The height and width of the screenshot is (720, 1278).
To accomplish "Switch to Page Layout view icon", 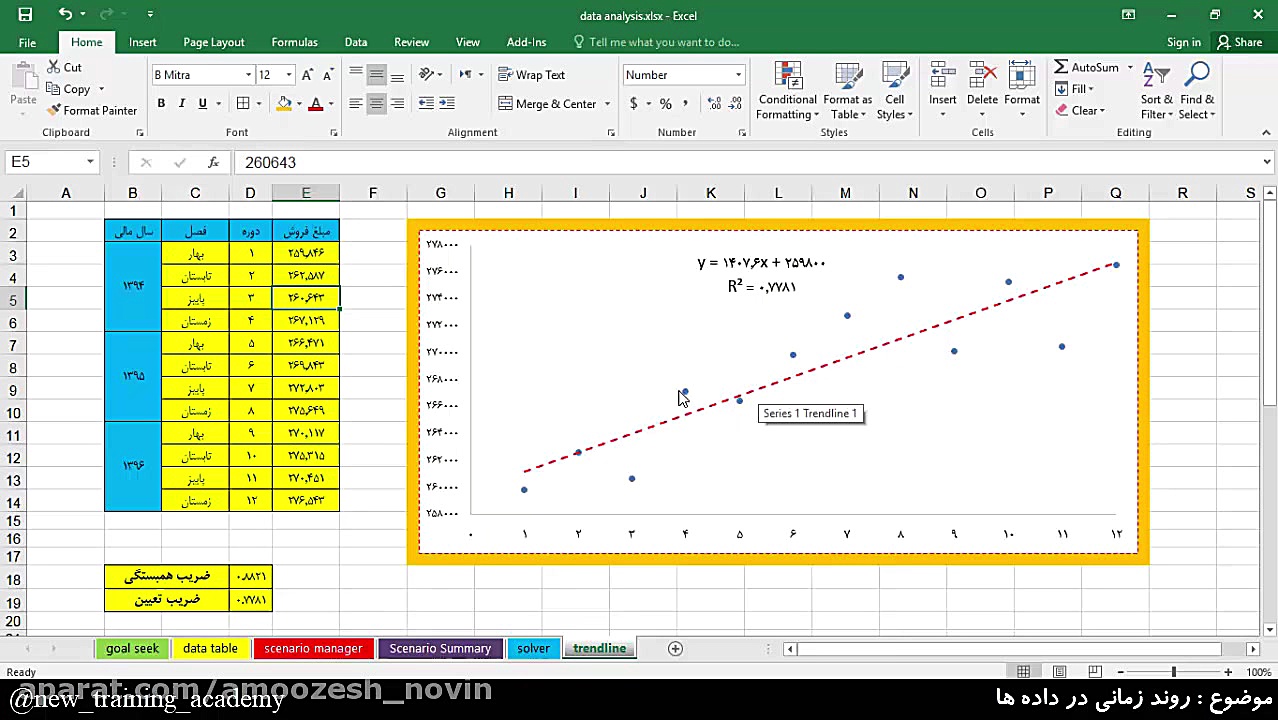I will (1059, 672).
